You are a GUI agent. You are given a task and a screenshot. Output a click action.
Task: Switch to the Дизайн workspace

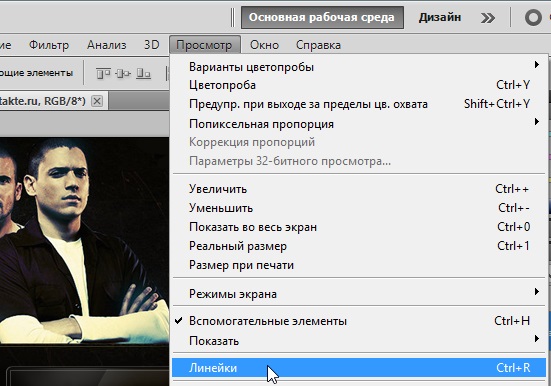click(x=440, y=17)
